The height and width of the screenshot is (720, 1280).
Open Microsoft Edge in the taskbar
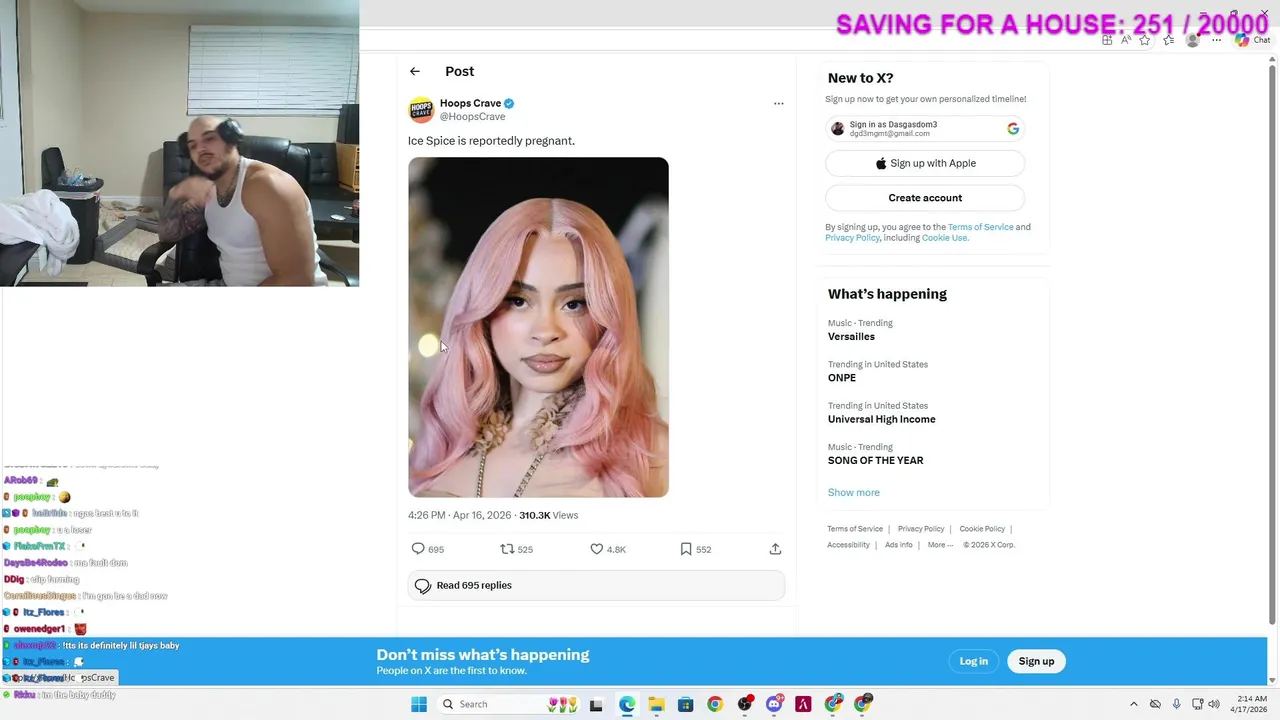tap(626, 704)
